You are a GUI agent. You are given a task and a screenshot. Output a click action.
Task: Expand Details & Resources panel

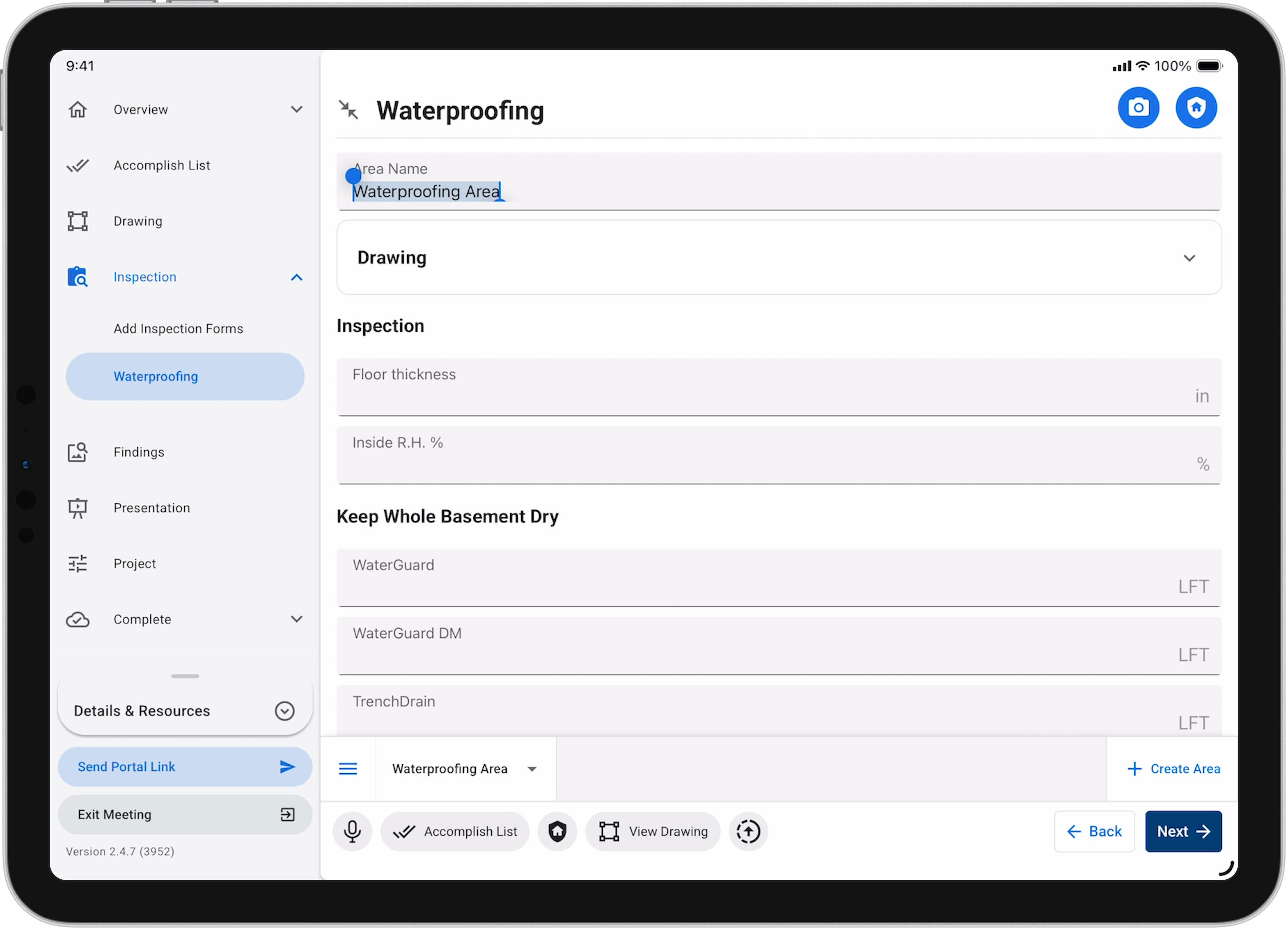coord(284,711)
